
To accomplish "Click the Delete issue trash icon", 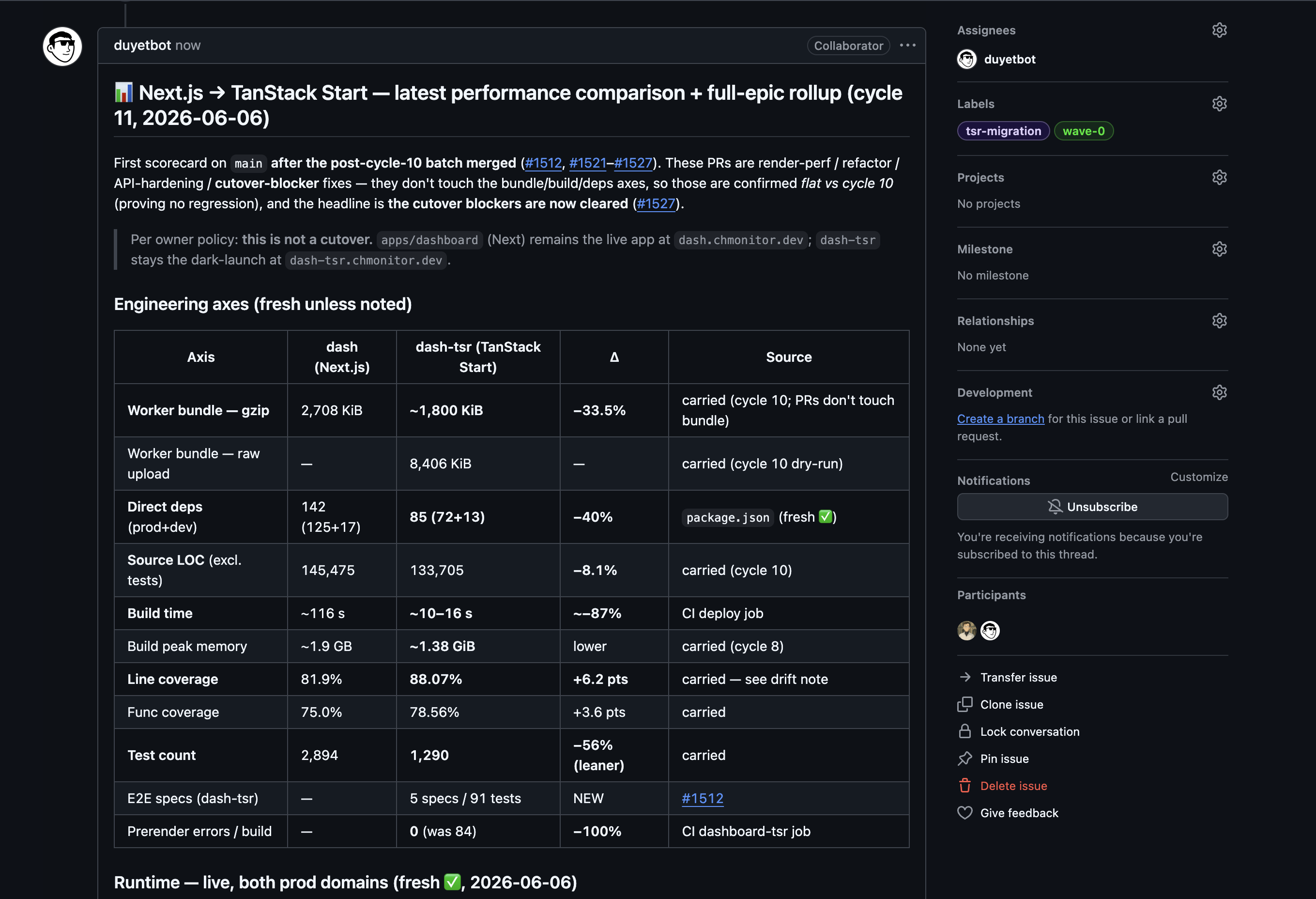I will point(965,786).
